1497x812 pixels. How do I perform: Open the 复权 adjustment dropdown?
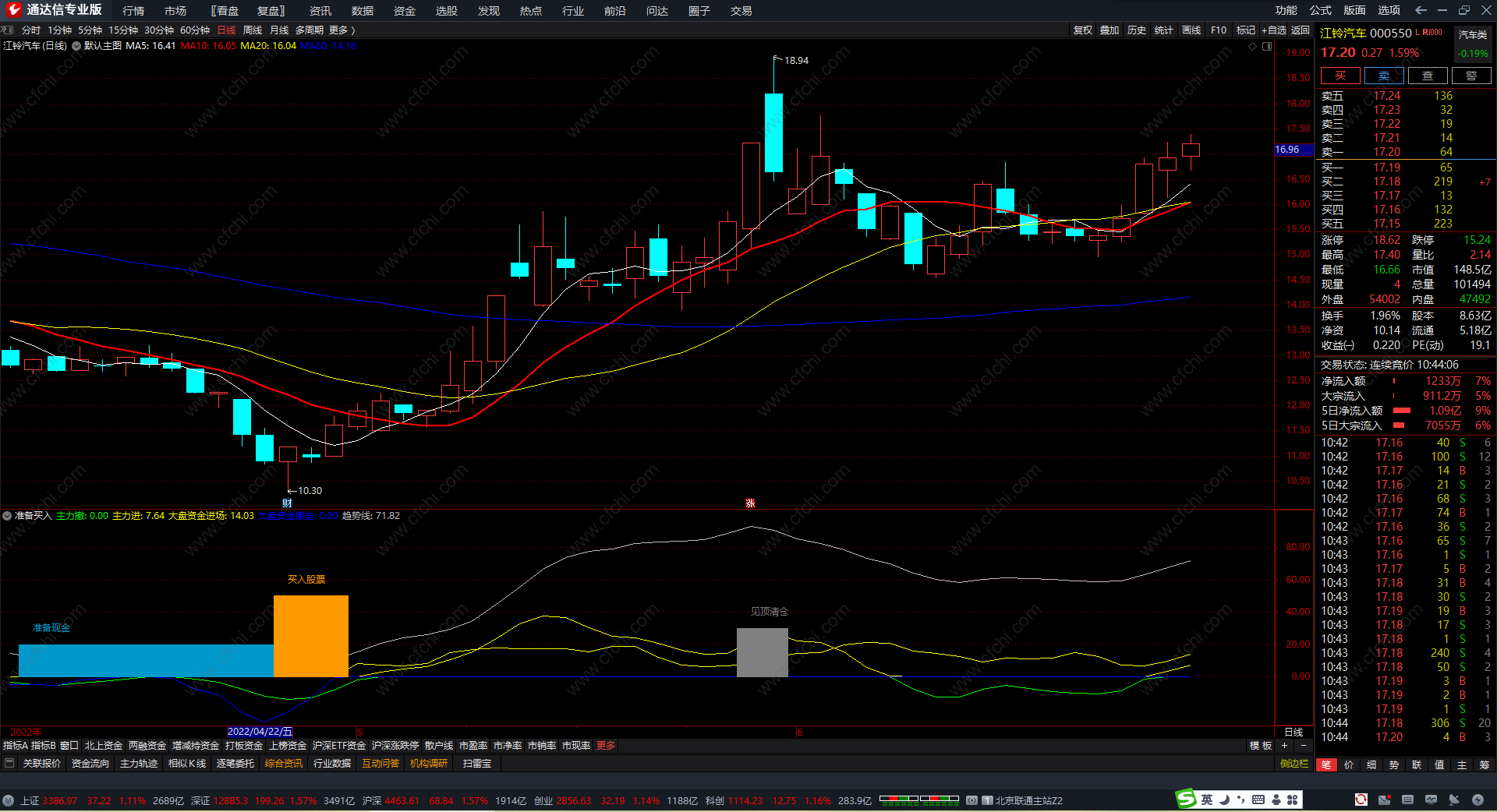1083,30
